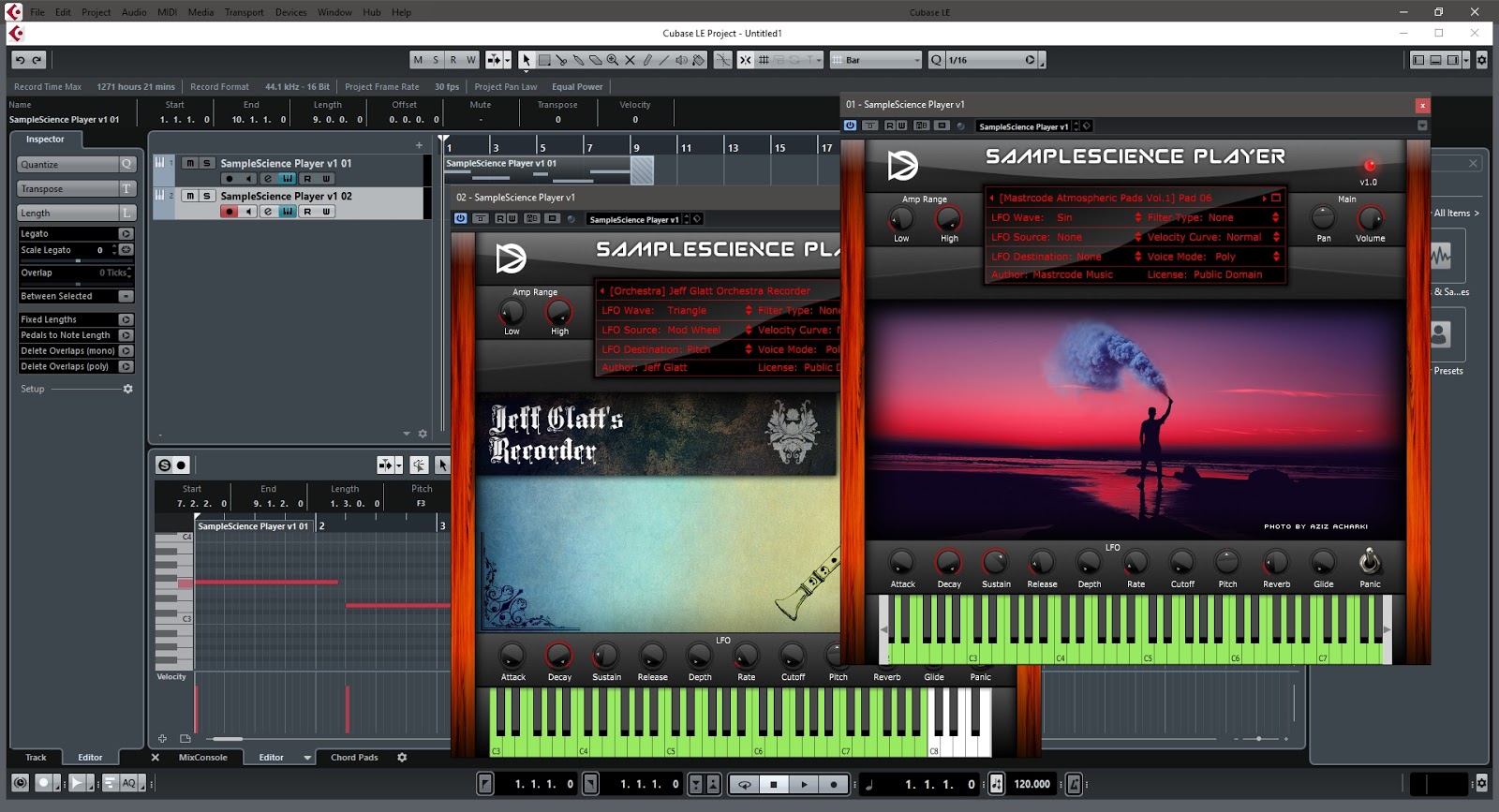Disable Record Enable on track 02

tap(230, 212)
